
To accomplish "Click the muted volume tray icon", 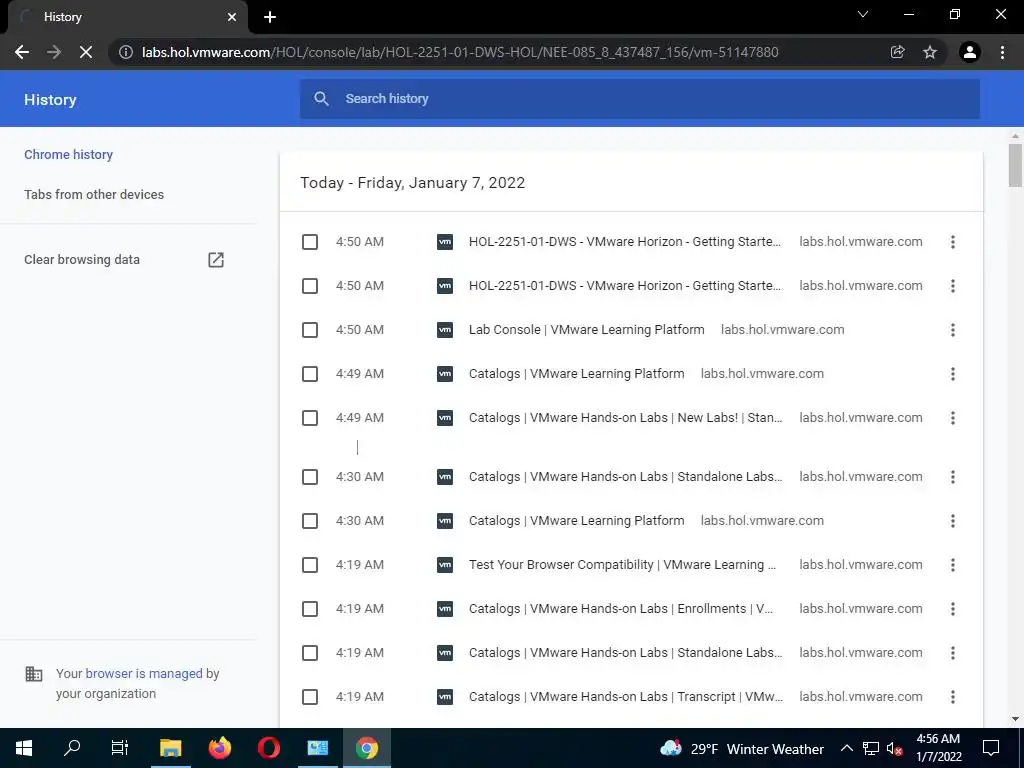I will click(894, 748).
